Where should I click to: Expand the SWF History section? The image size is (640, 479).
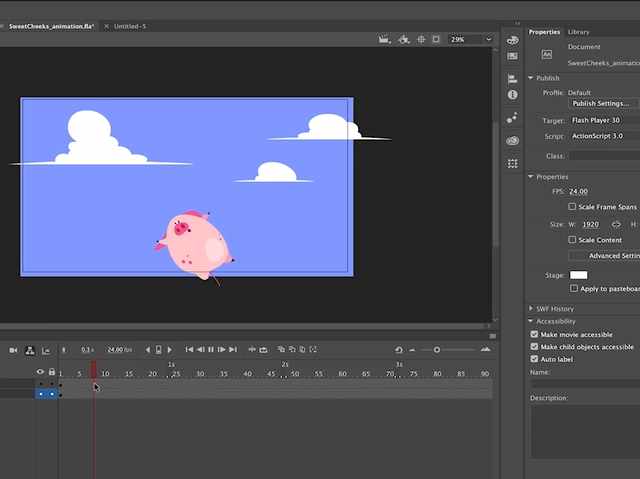(531, 308)
